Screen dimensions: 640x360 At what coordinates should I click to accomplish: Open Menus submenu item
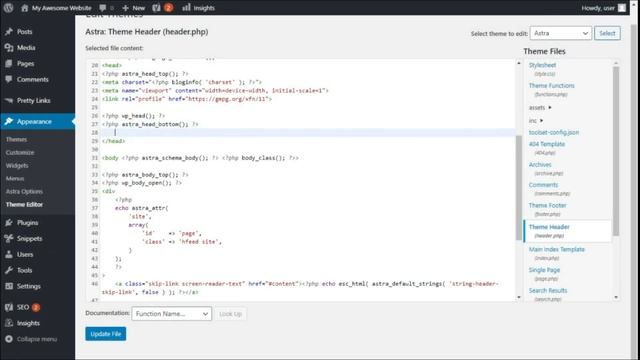[x=15, y=178]
